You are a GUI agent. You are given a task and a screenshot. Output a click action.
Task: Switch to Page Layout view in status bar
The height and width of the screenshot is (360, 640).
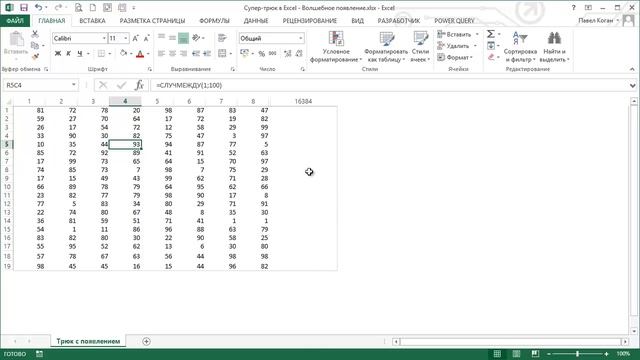pyautogui.click(x=516, y=354)
